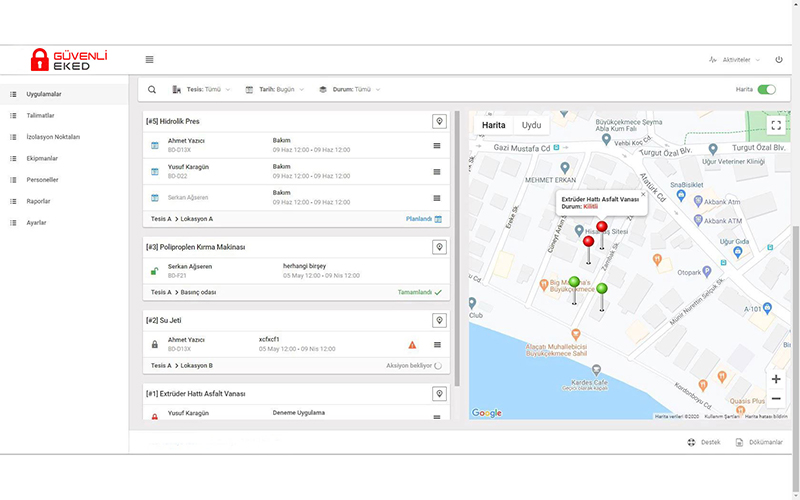
Task: Open the Tesis filter dropdown
Action: pos(202,90)
